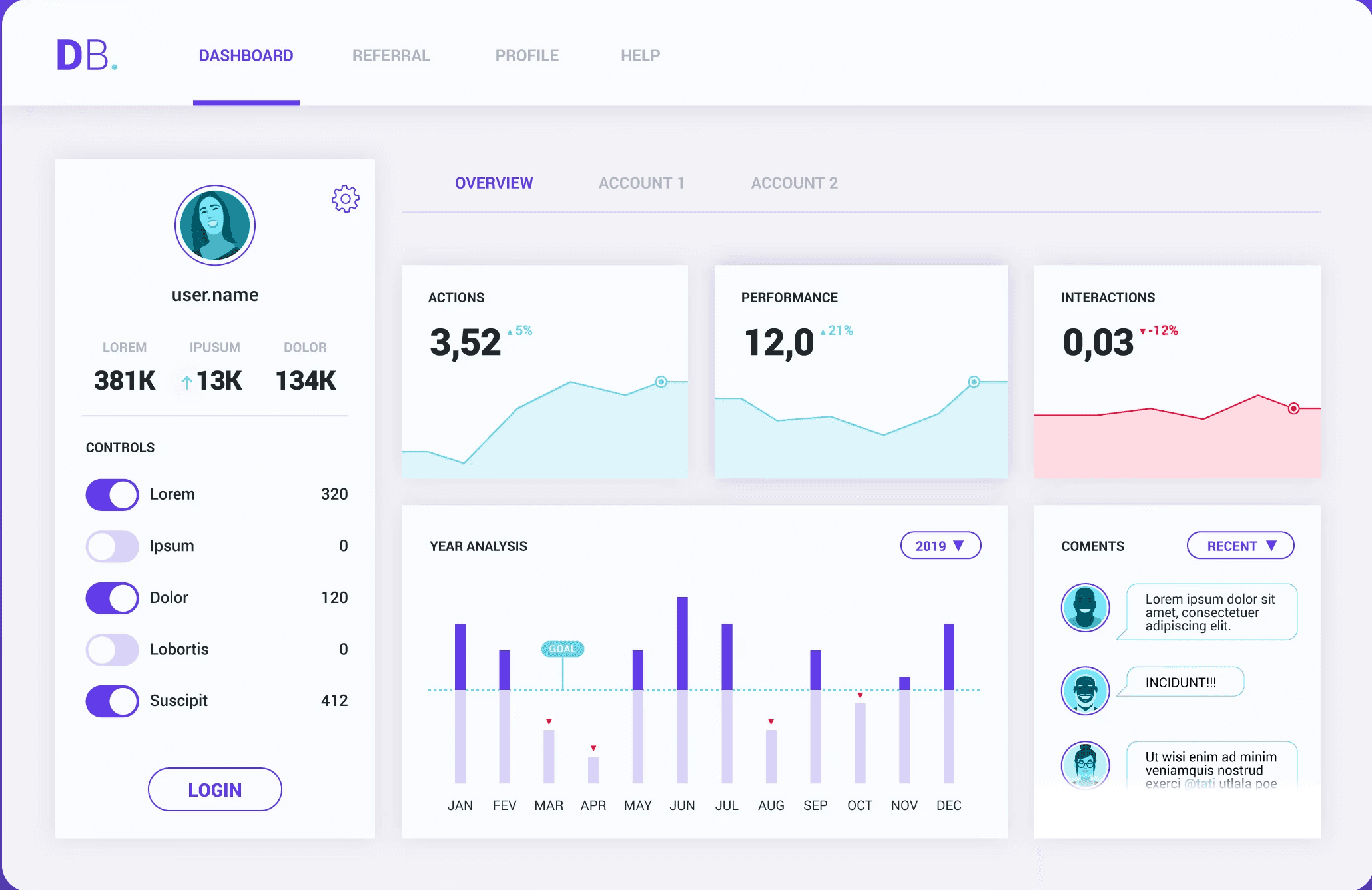Click the red down marker above MAR bar

[549, 722]
